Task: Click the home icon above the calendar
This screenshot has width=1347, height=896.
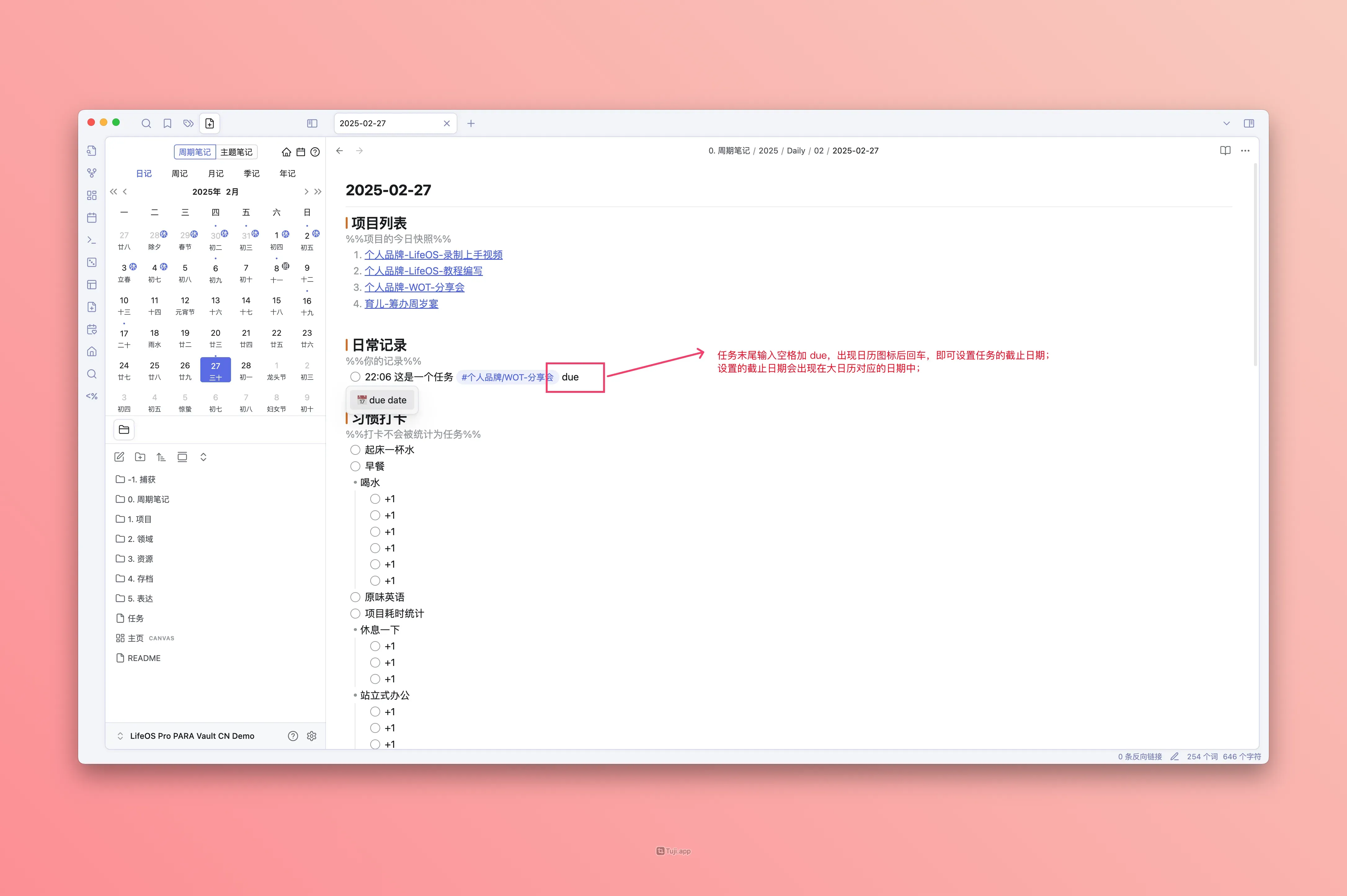Action: tap(286, 152)
